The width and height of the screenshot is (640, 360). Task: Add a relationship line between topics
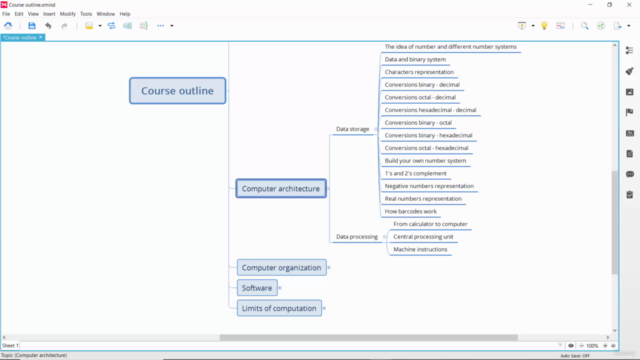[x=111, y=26]
